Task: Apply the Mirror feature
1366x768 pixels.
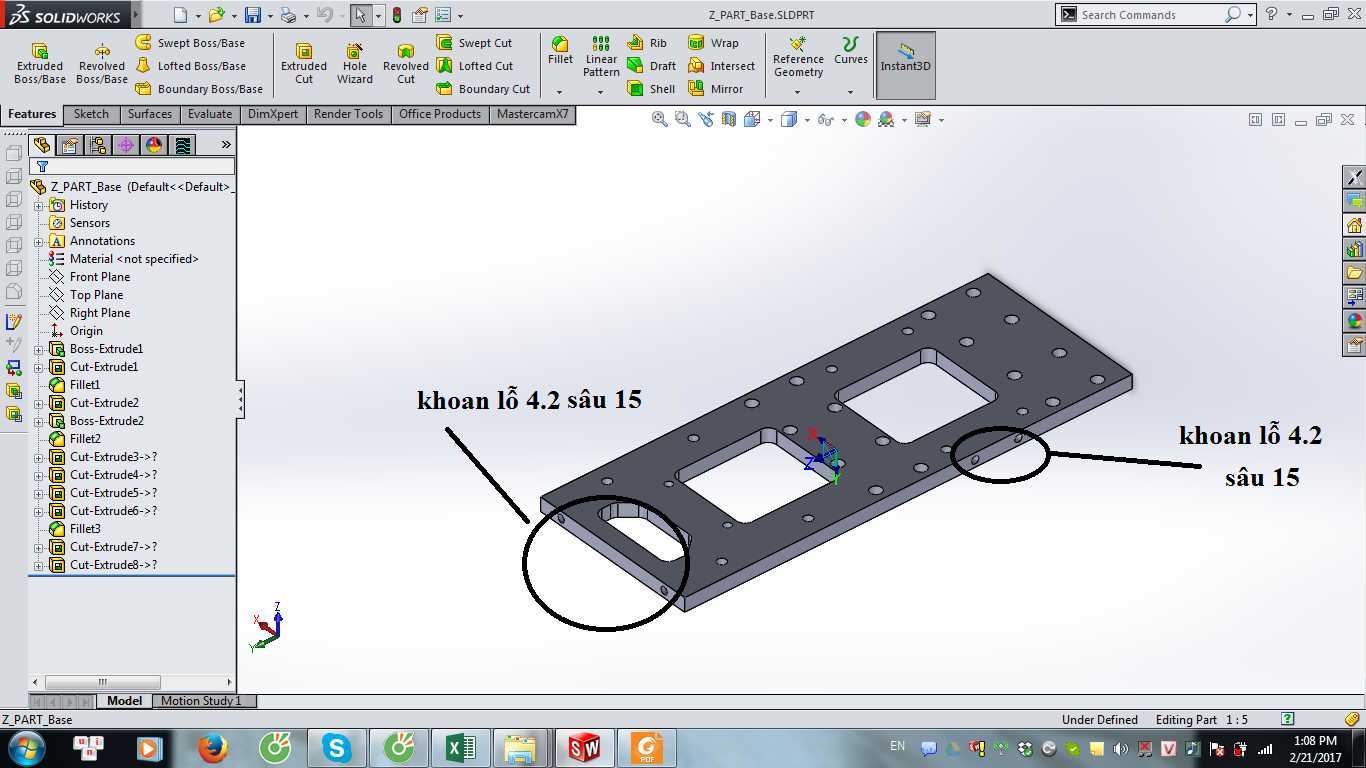Action: [x=715, y=89]
